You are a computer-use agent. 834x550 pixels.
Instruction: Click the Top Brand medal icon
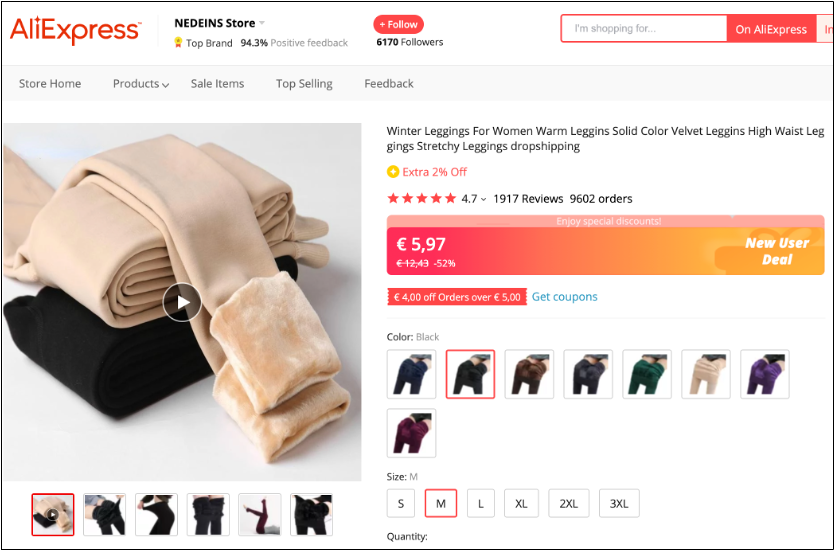(178, 42)
